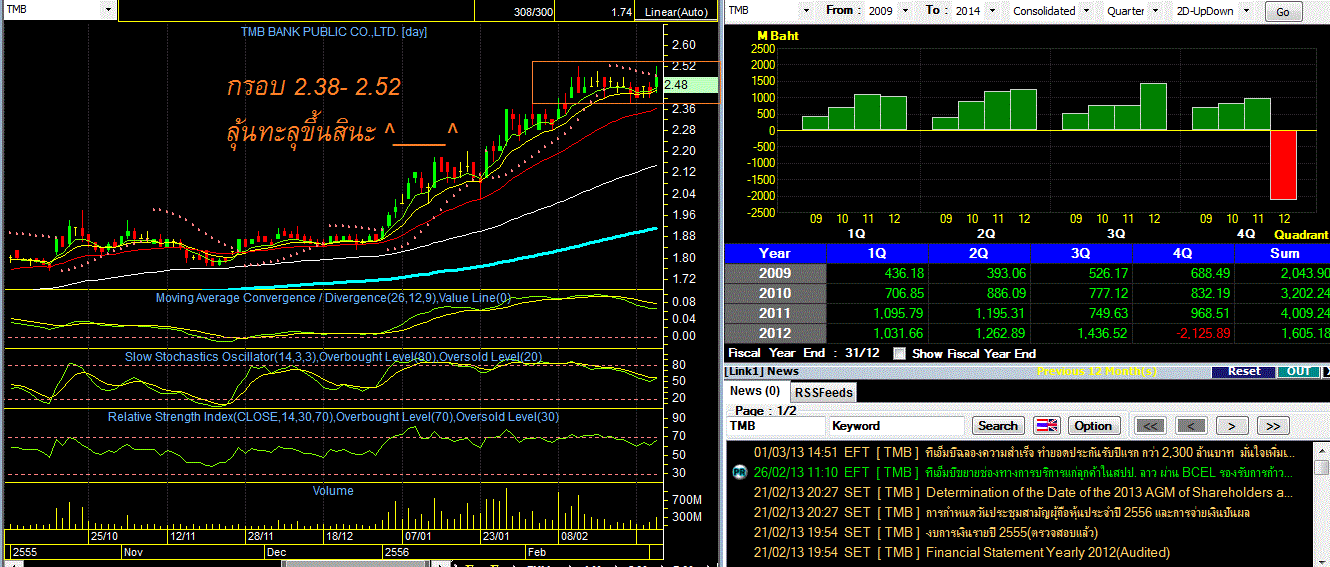Click the Go button
This screenshot has width=1330, height=567.
[1283, 12]
